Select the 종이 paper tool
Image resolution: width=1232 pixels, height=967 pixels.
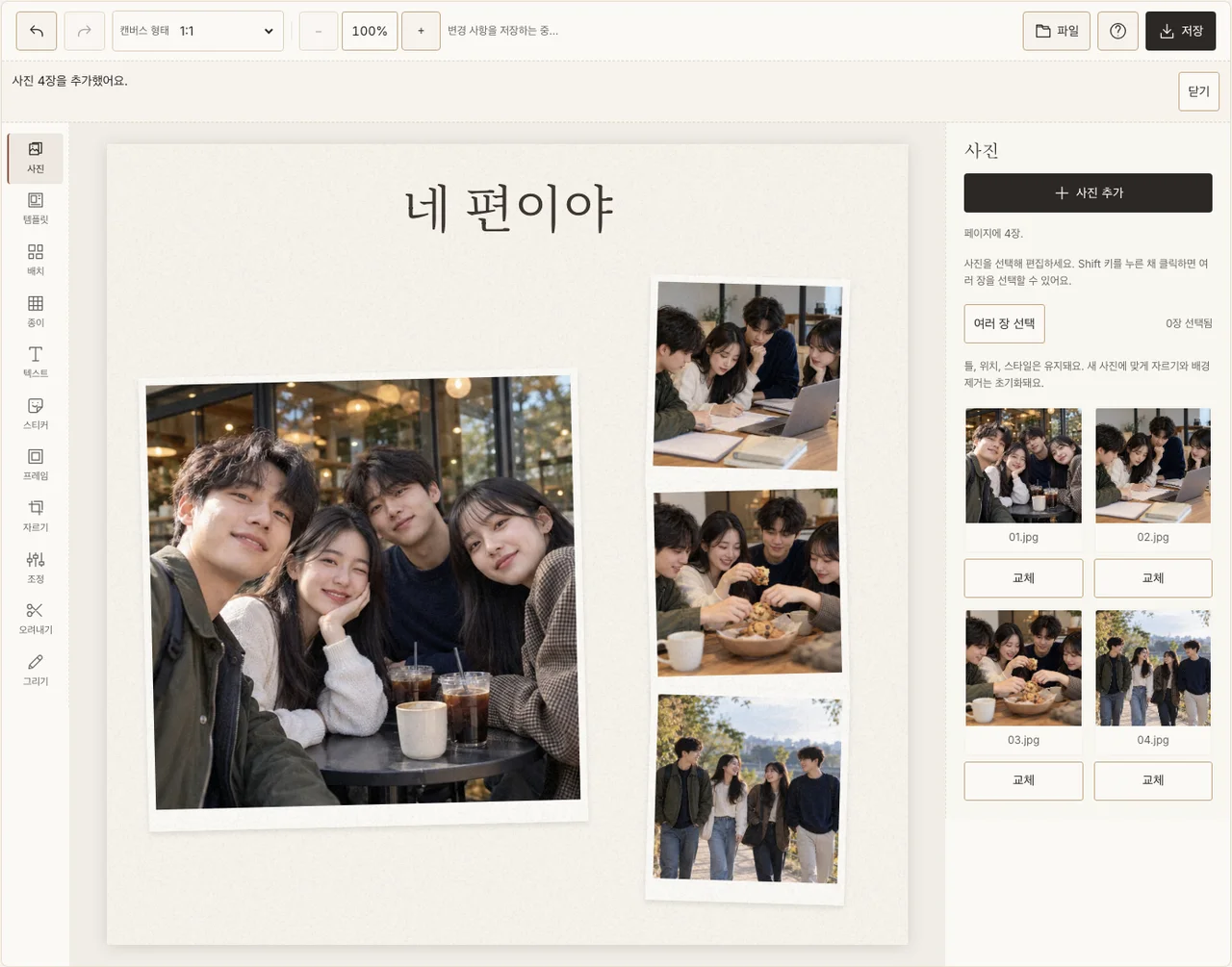pyautogui.click(x=36, y=312)
